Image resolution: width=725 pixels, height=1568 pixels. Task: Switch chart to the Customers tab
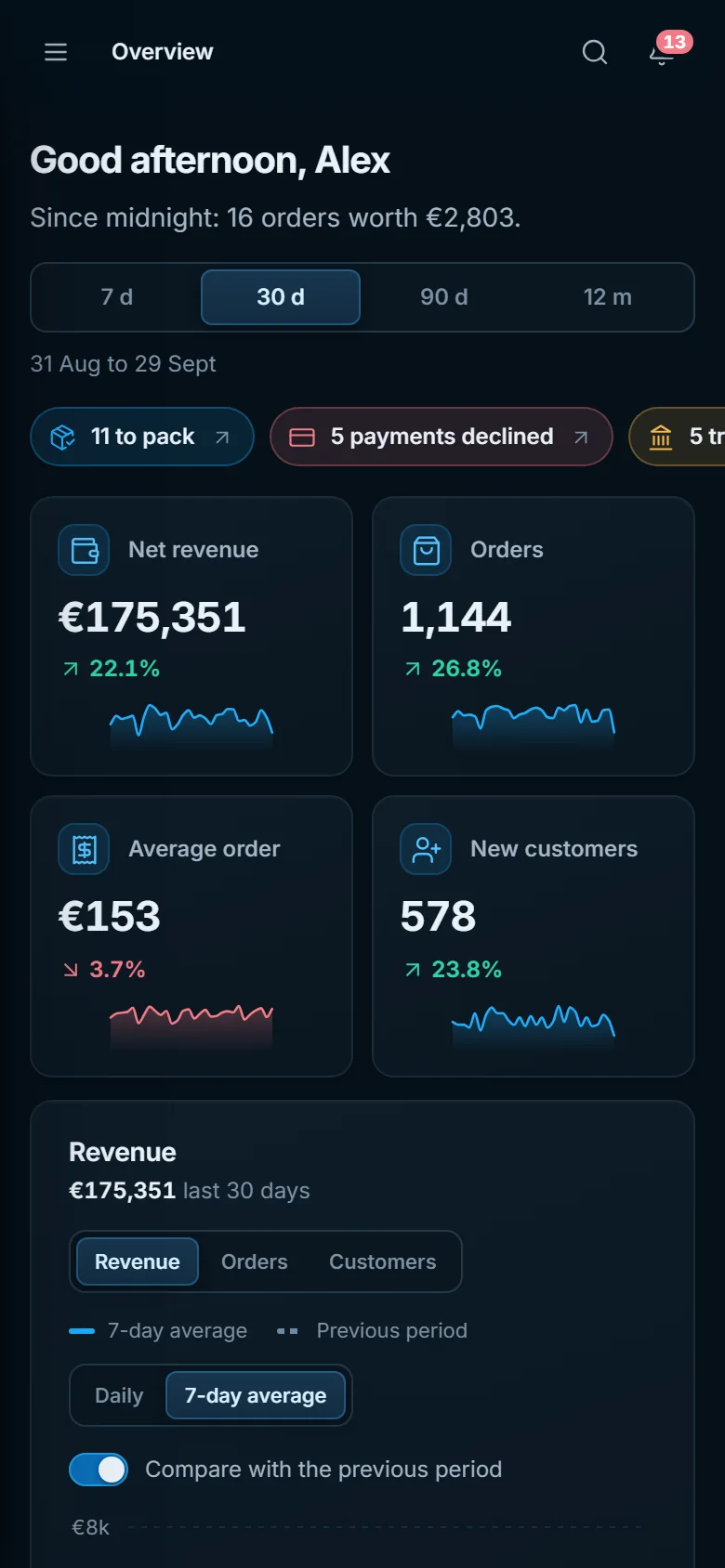click(x=383, y=1261)
